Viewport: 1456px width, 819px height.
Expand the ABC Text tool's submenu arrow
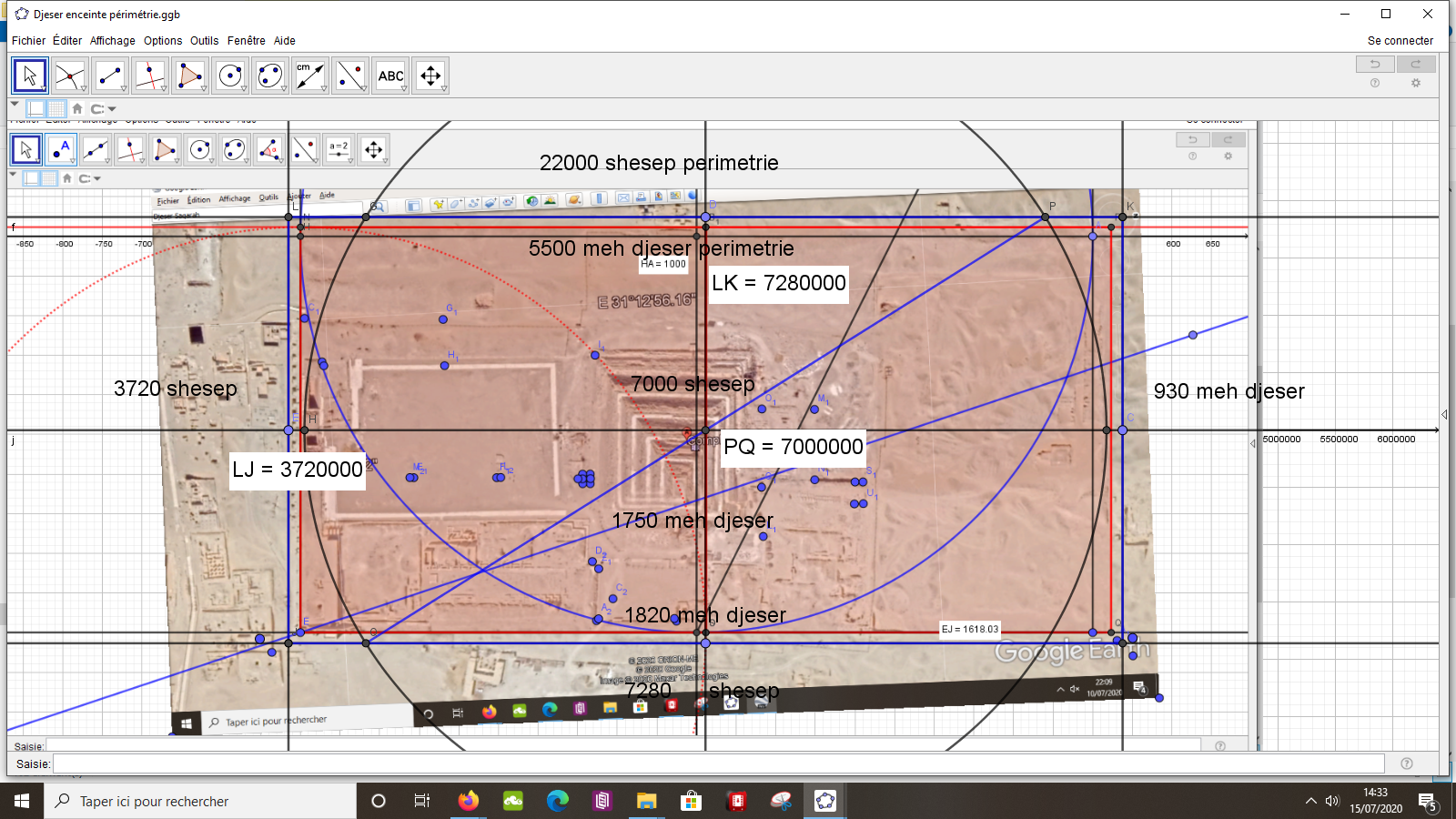(x=404, y=88)
